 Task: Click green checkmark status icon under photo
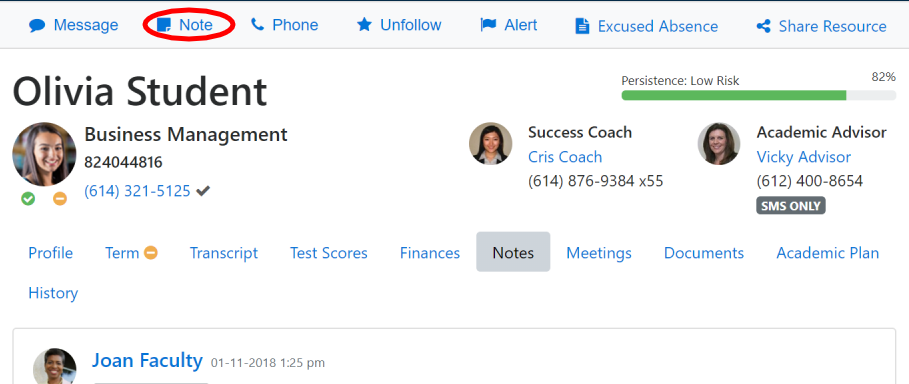coord(28,199)
